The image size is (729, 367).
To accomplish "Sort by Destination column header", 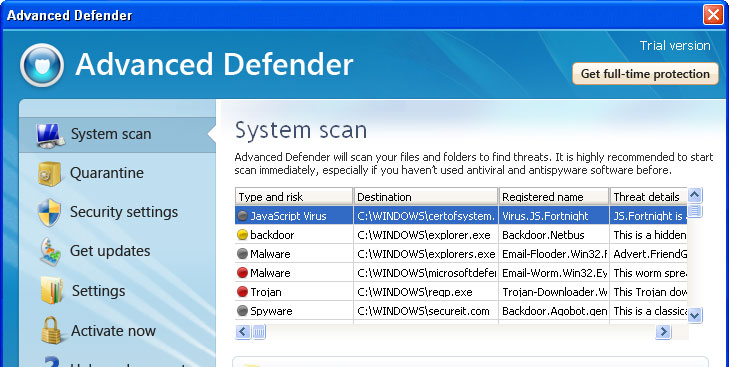I will (x=426, y=197).
